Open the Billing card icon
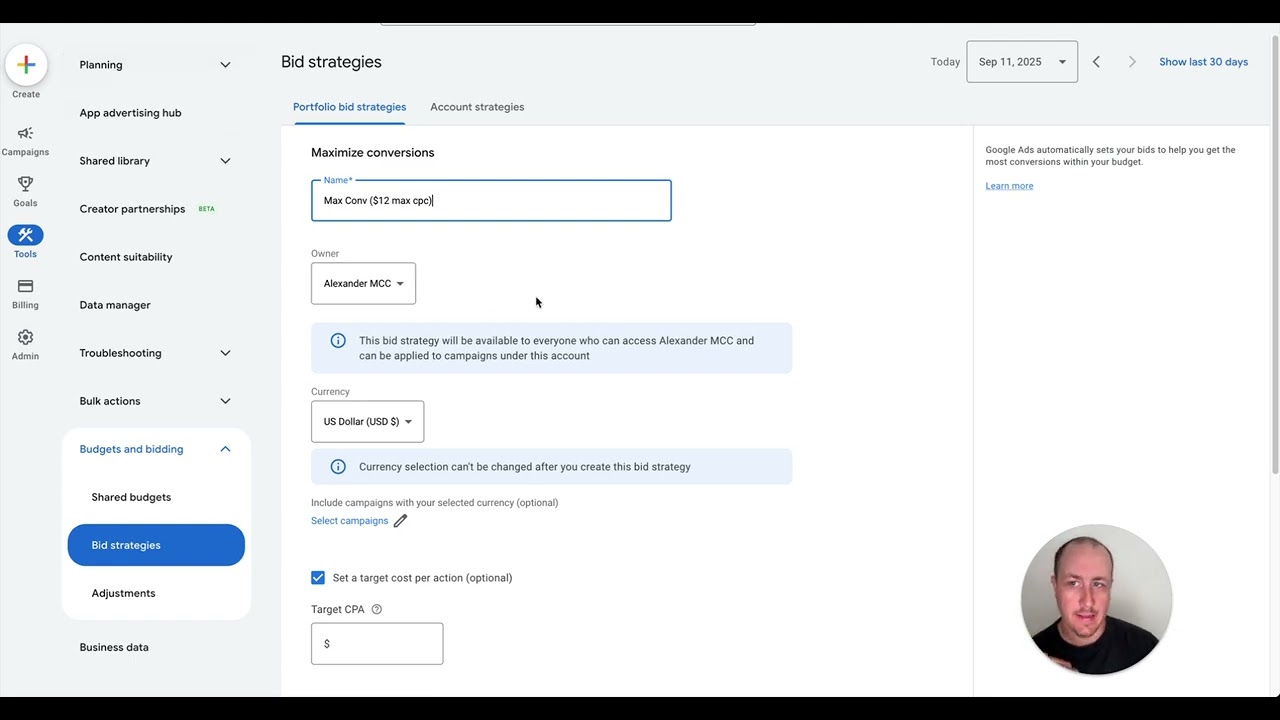Image resolution: width=1280 pixels, height=720 pixels. [25, 286]
